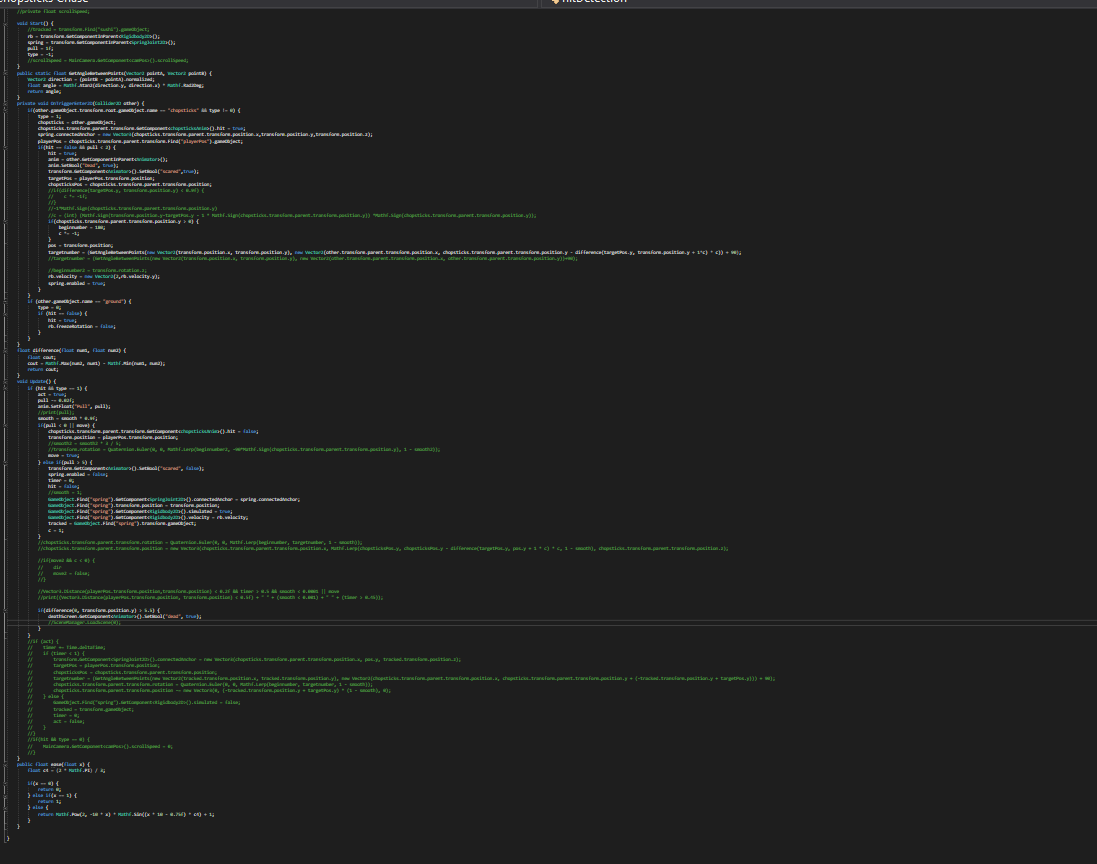
Task: Click the "chopsticks = other.gameObject;" line
Action: click(x=76, y=122)
